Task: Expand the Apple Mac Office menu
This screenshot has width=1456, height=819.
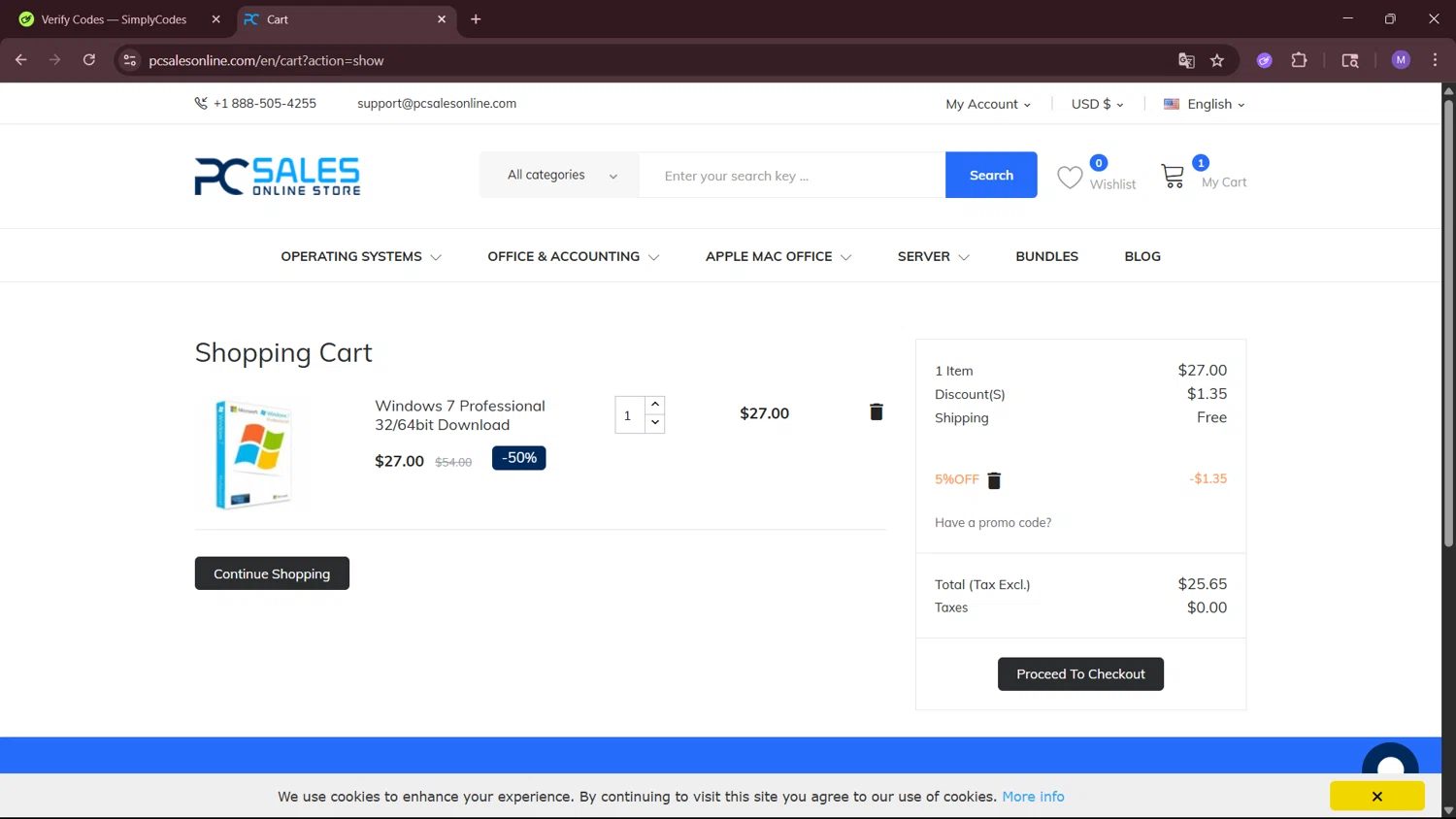Action: (778, 256)
